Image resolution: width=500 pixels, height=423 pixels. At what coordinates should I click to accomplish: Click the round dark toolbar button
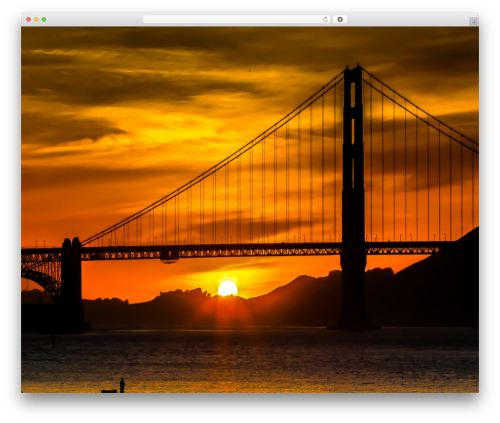click(x=340, y=20)
